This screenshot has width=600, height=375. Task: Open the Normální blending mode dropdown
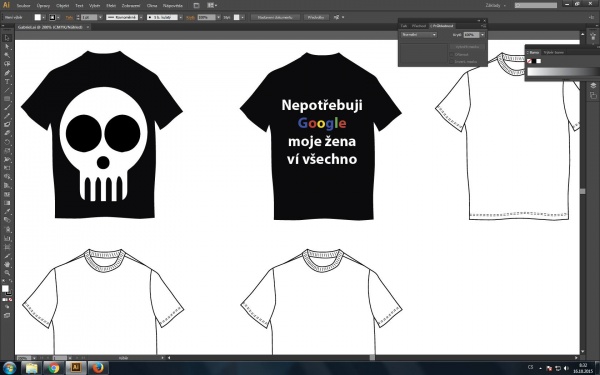(419, 34)
